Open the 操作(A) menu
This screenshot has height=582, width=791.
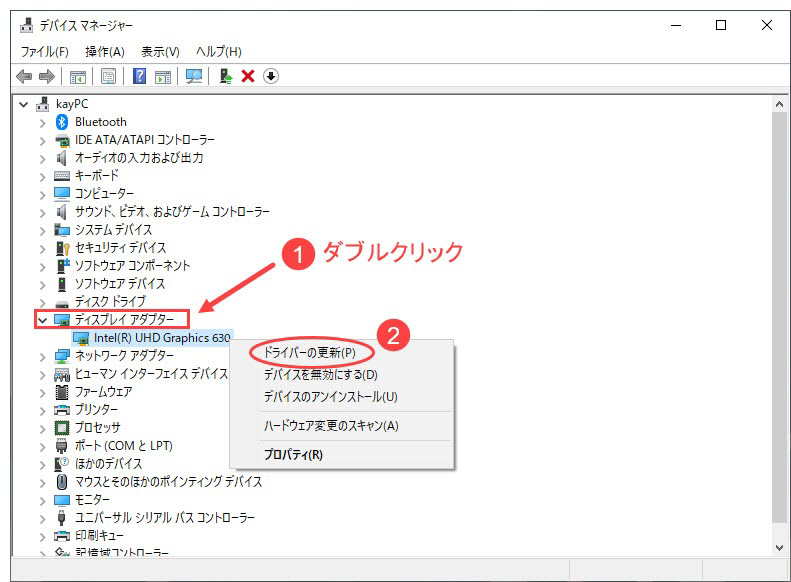pyautogui.click(x=104, y=51)
